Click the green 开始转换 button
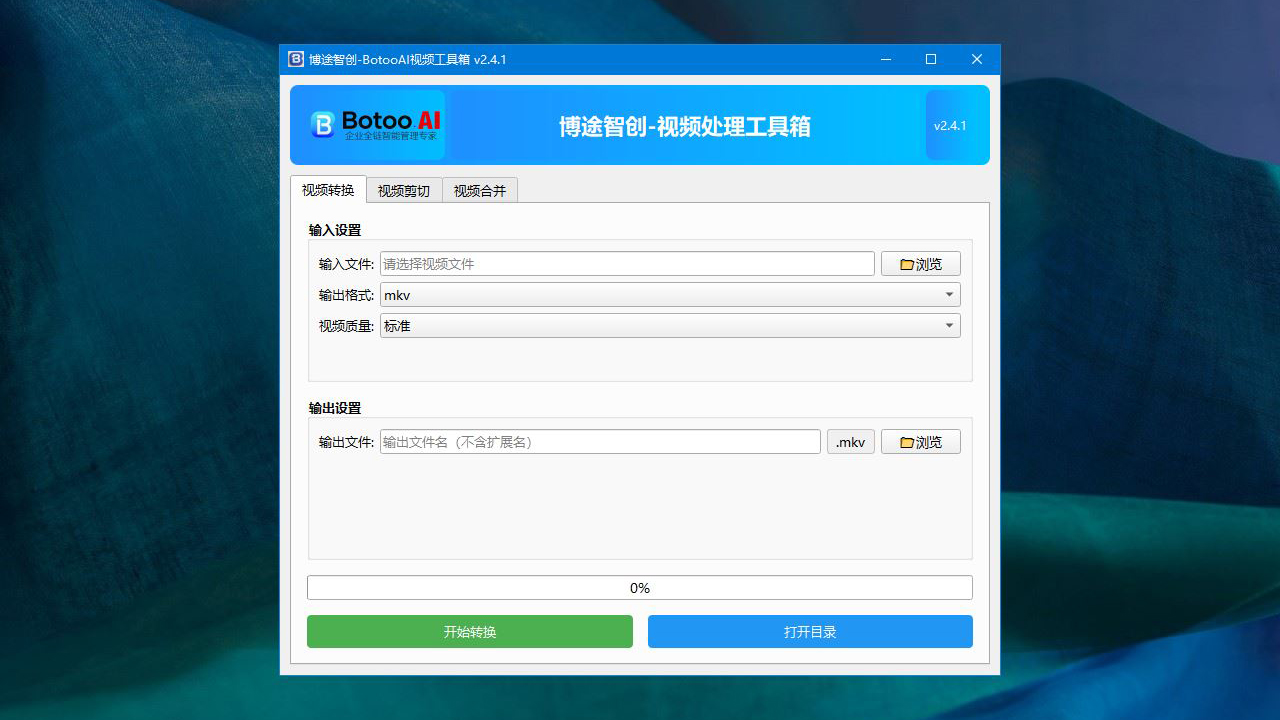The width and height of the screenshot is (1280, 720). coord(469,631)
